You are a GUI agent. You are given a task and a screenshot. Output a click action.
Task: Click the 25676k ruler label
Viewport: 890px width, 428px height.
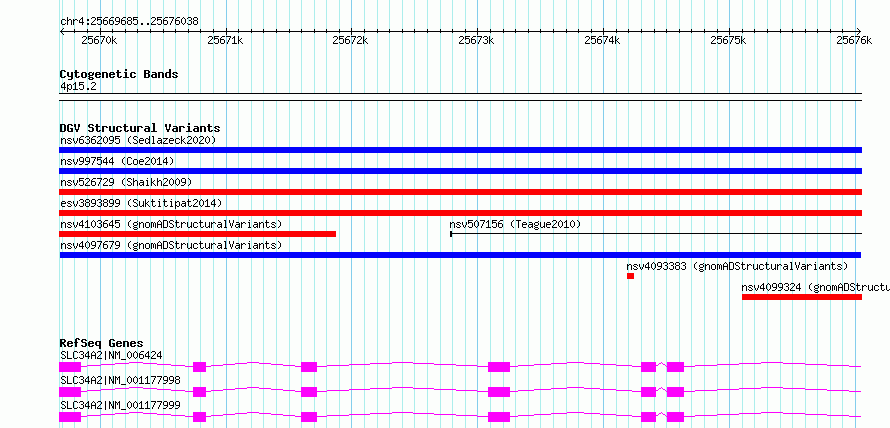[x=854, y=40]
